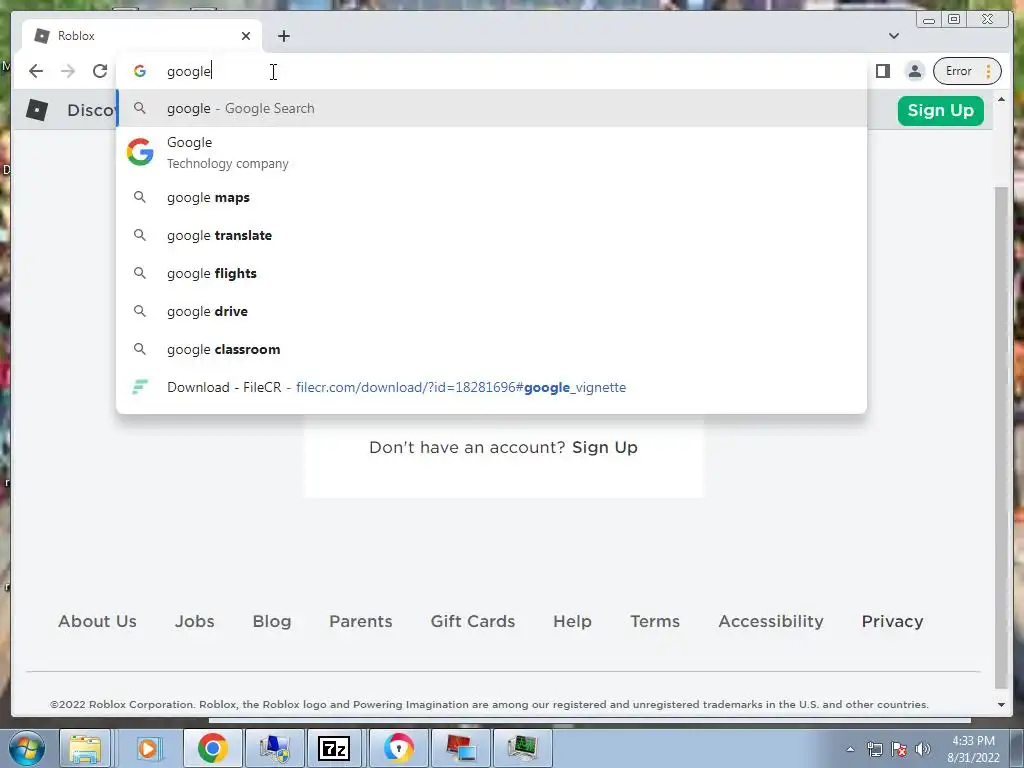Go back using the browser back arrow
This screenshot has width=1024, height=768.
[36, 71]
